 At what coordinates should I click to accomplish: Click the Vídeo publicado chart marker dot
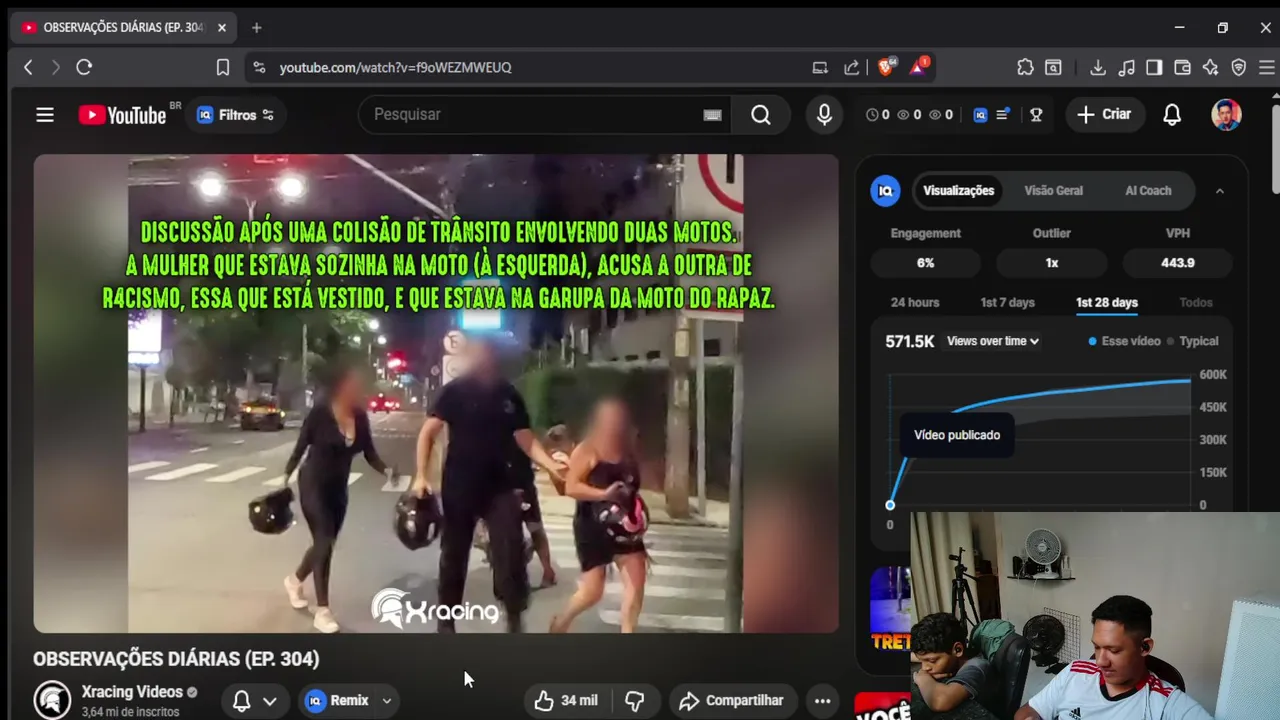(x=890, y=505)
